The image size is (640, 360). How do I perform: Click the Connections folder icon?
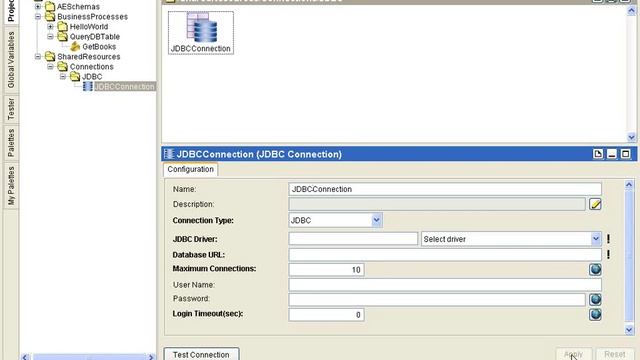[62, 67]
